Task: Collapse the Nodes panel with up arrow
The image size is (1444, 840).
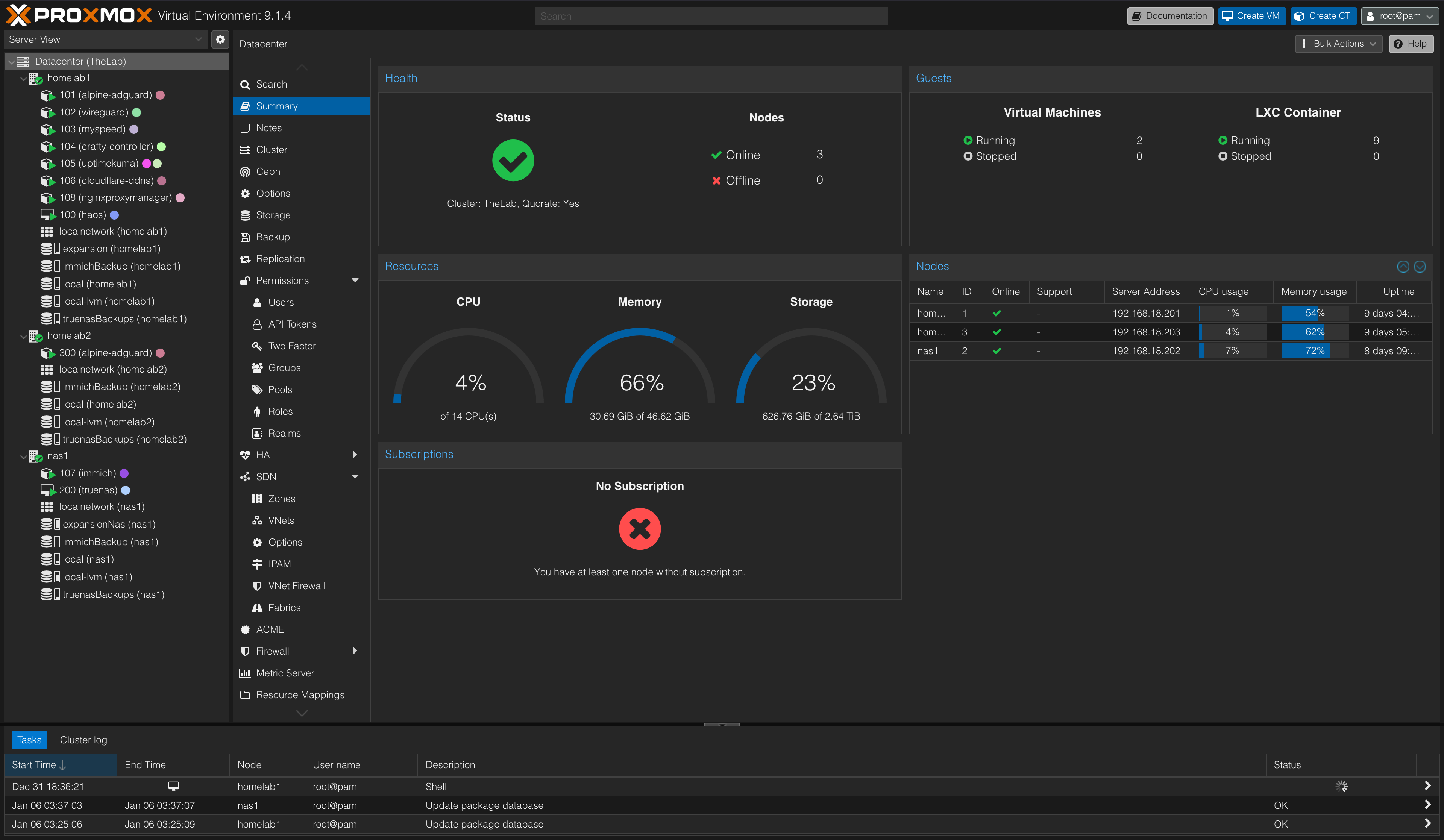Action: (x=1403, y=267)
